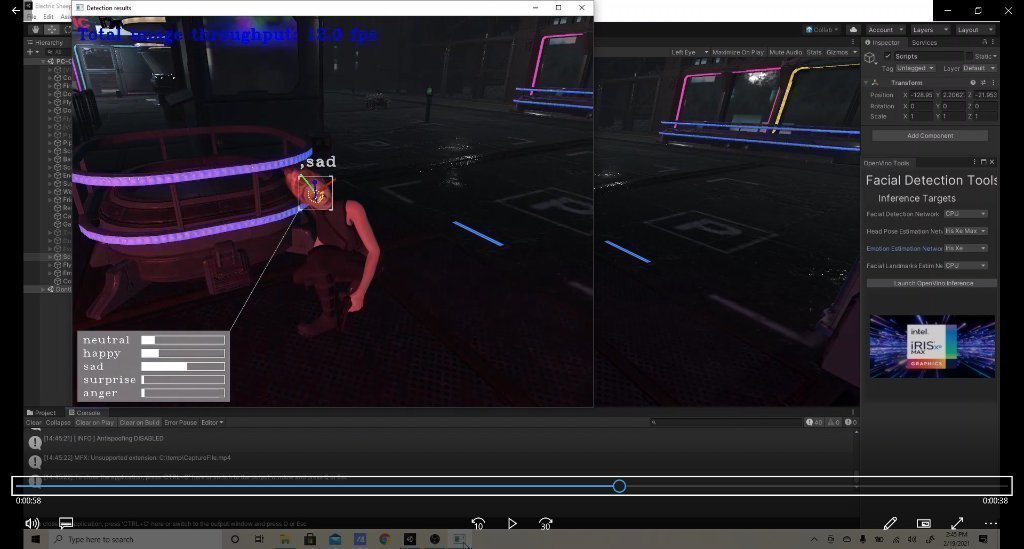Click Launch OpenVino Inference
The image size is (1024, 549).
tap(932, 283)
